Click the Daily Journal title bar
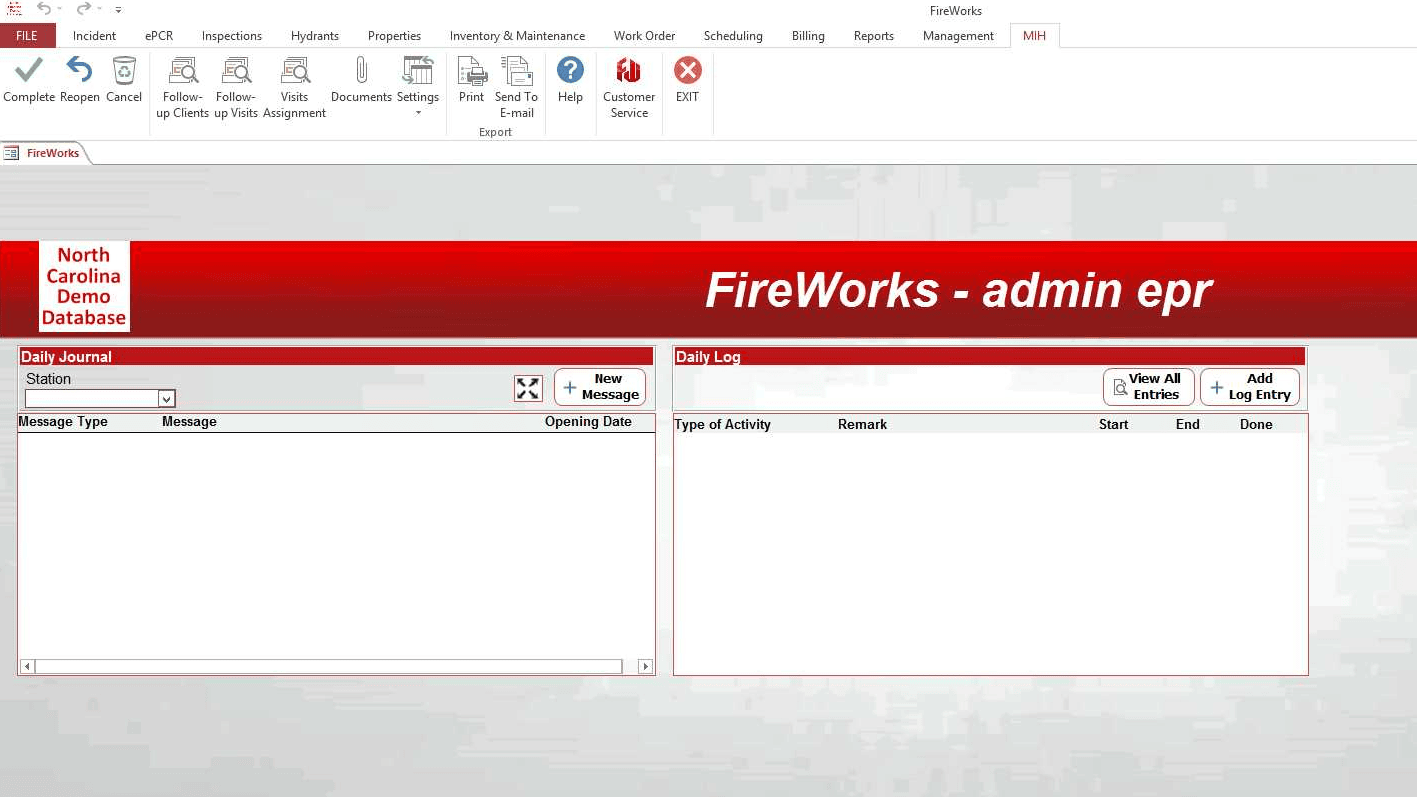This screenshot has height=797, width=1417. [336, 356]
